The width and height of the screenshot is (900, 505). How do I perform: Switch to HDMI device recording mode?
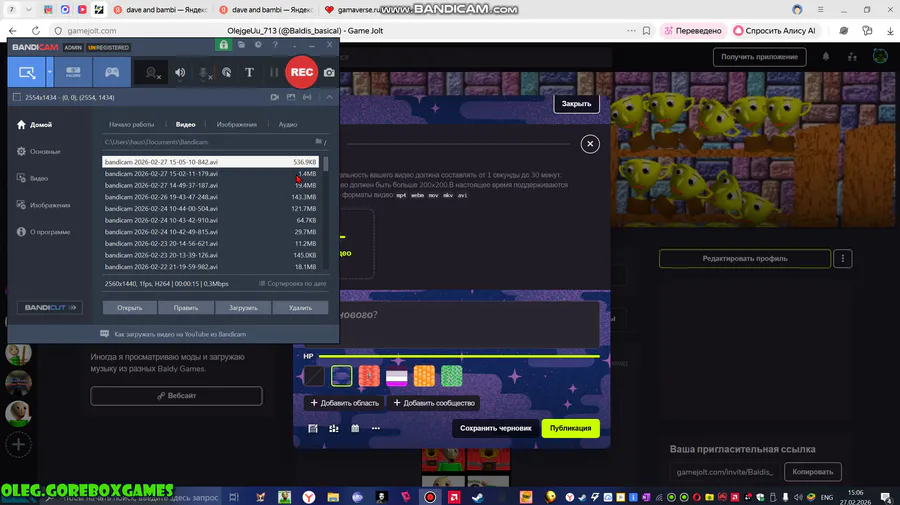click(x=73, y=72)
